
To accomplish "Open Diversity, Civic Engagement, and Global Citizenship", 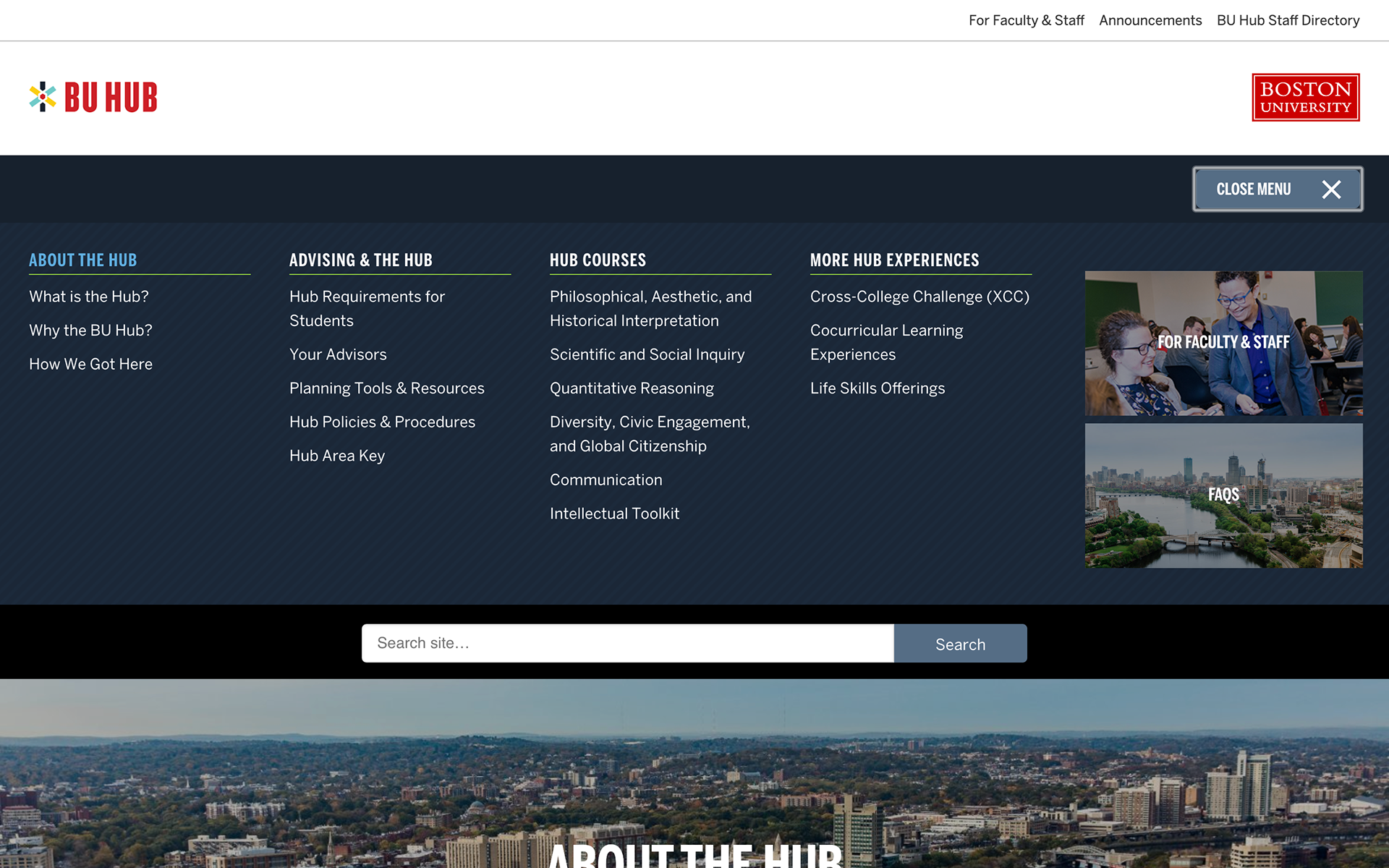I will (650, 434).
